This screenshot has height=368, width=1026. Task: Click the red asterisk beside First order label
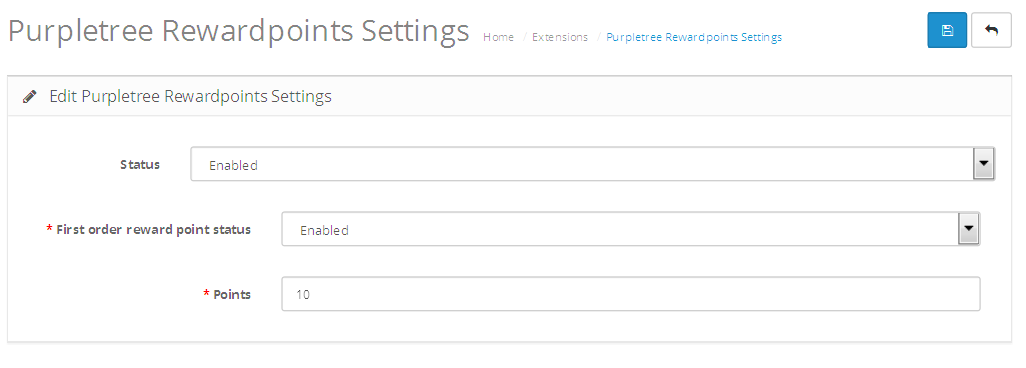[50, 229]
